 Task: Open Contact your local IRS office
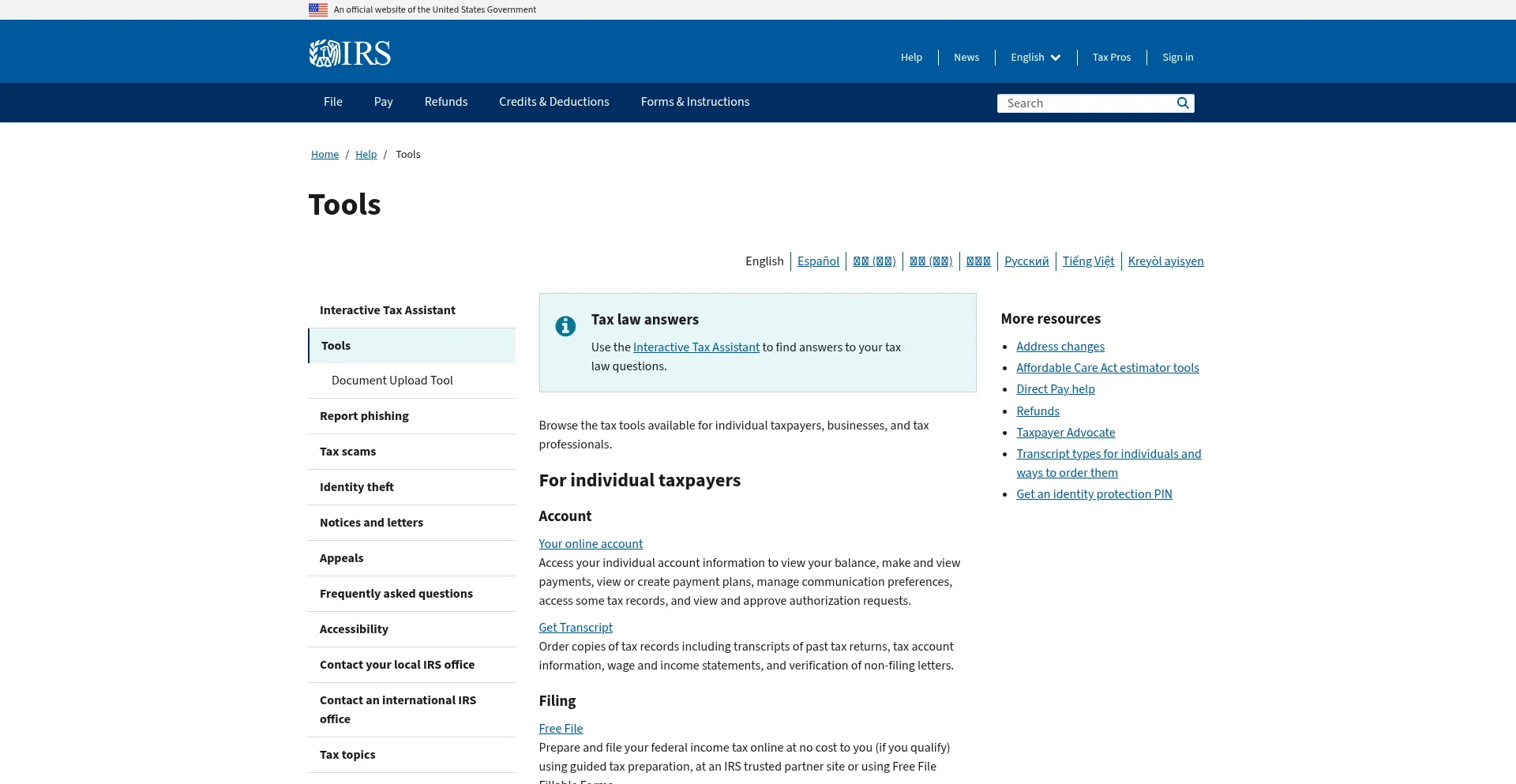coord(411,665)
